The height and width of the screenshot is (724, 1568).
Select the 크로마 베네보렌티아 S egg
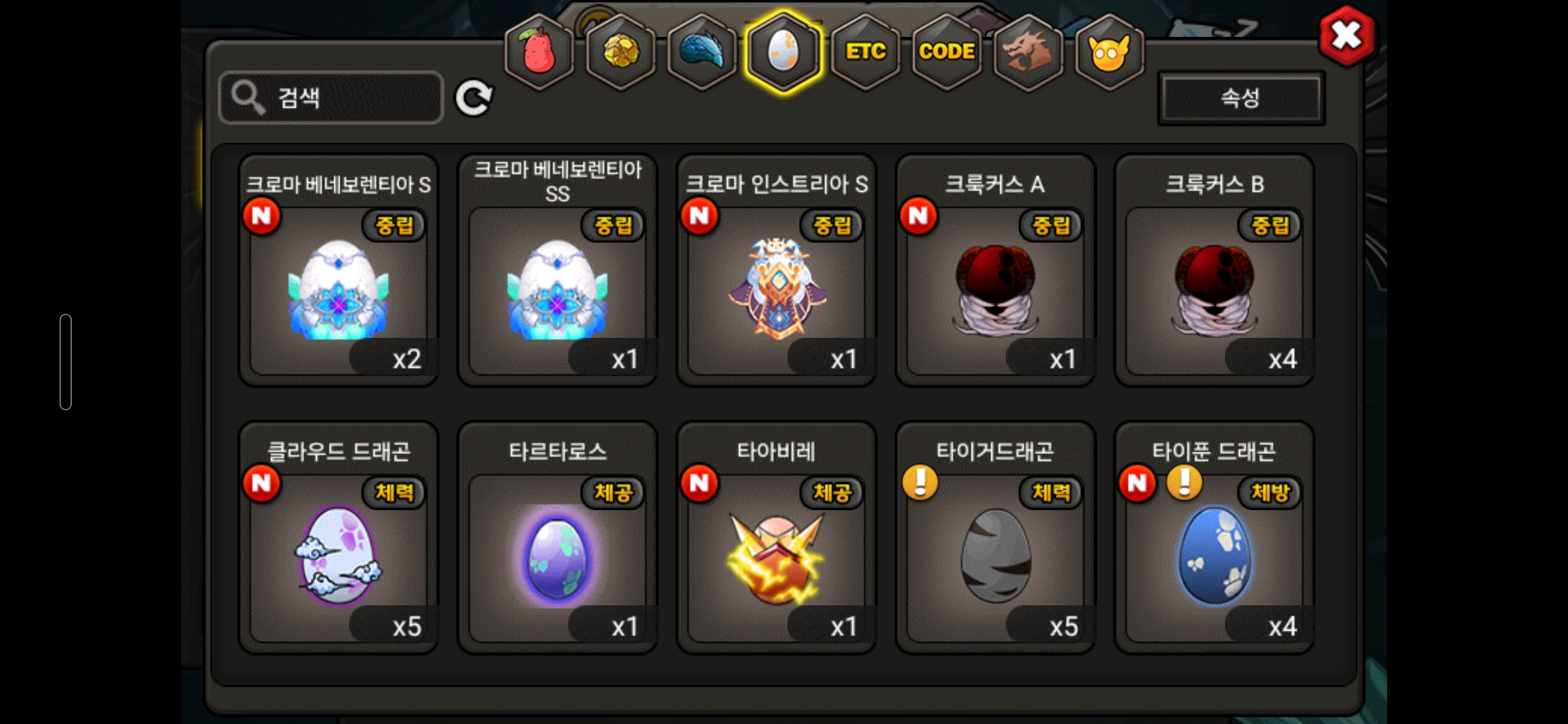[338, 270]
